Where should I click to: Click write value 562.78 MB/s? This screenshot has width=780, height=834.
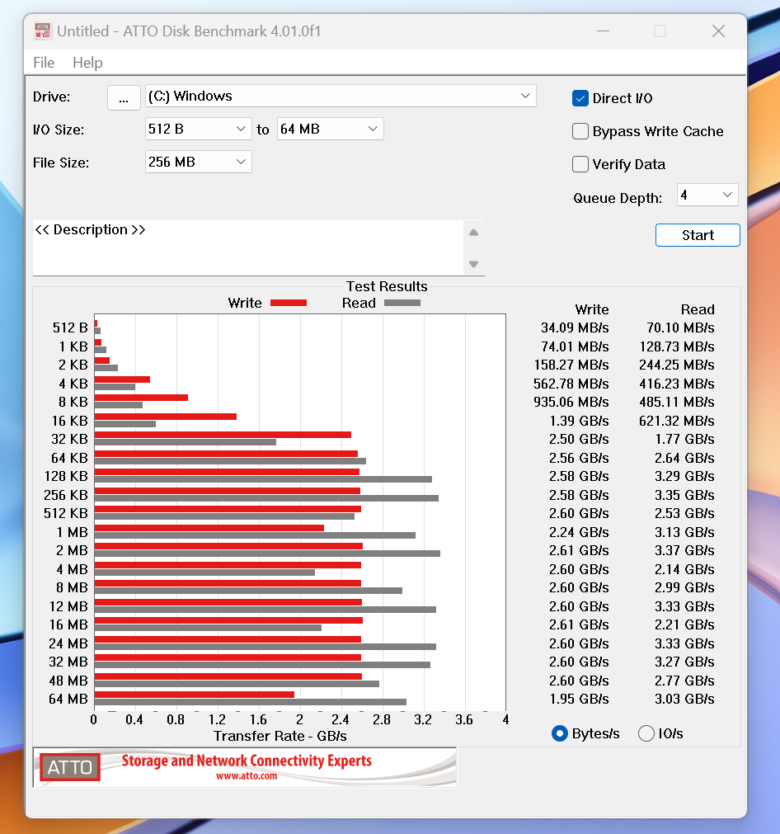click(x=571, y=383)
